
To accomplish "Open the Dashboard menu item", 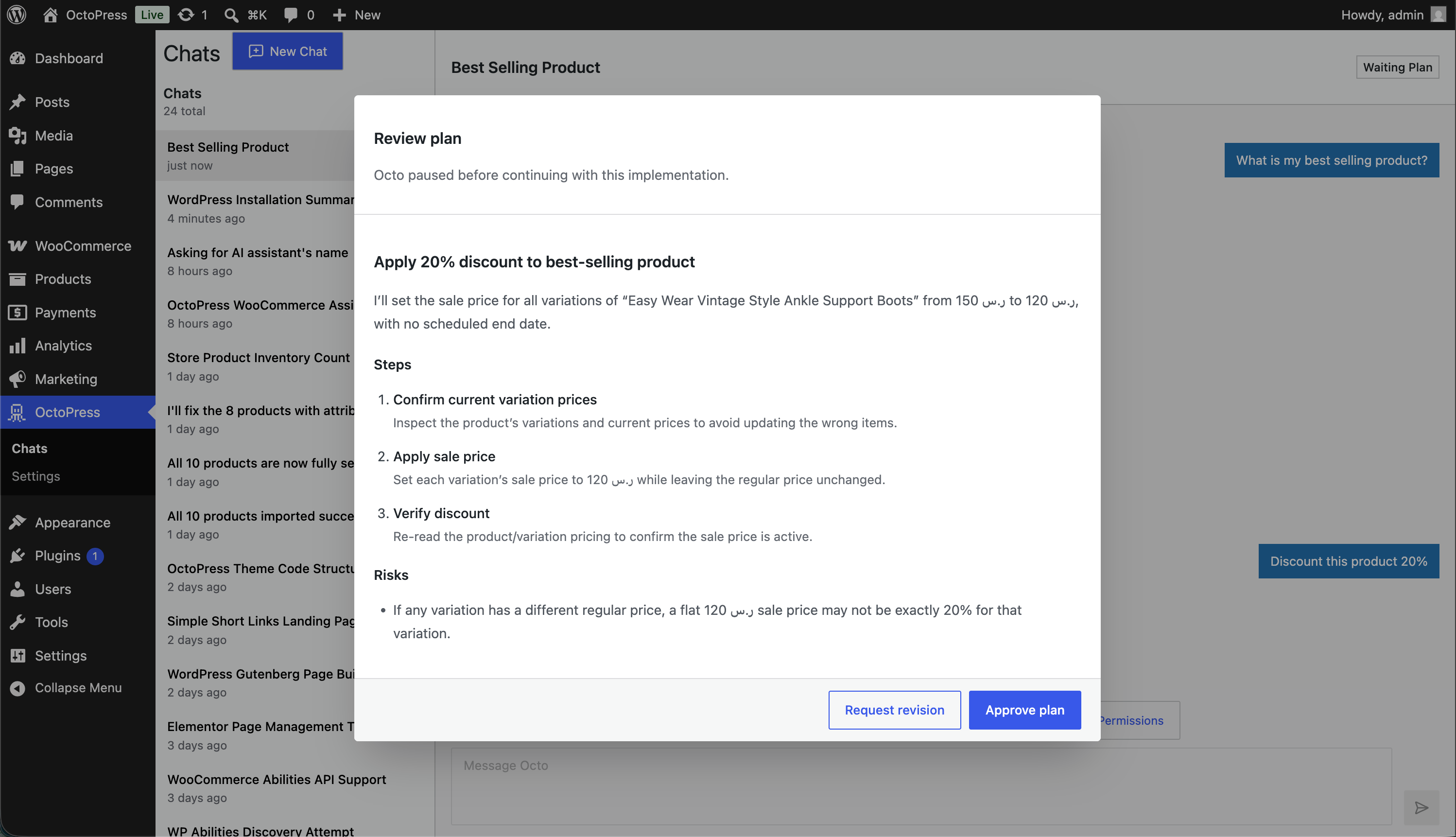I will click(78, 58).
